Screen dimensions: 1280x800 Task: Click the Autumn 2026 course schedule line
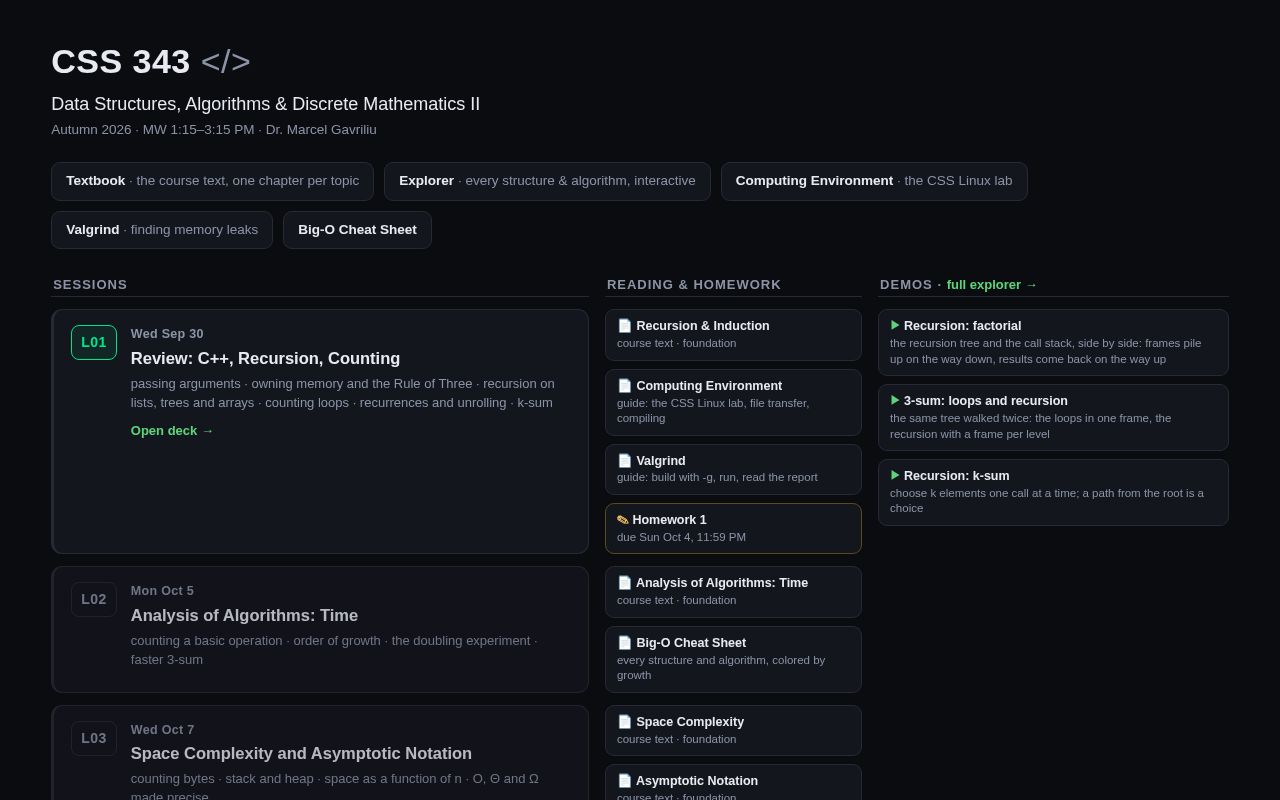(214, 130)
